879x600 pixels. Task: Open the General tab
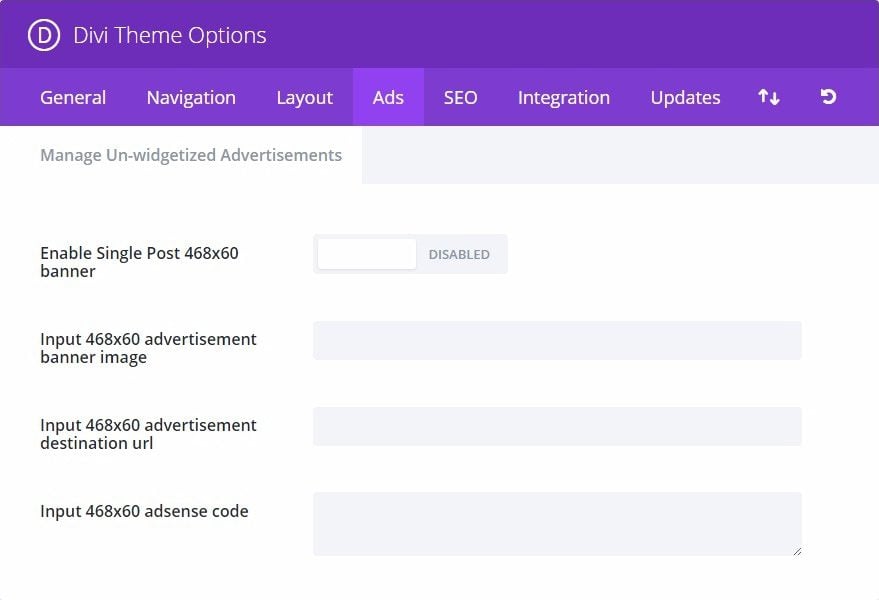pos(73,98)
